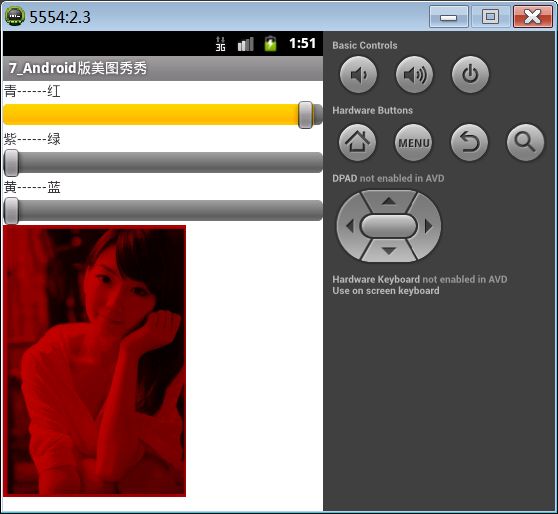Image resolution: width=558 pixels, height=514 pixels.
Task: Click the DPAD up arrow
Action: pyautogui.click(x=389, y=201)
